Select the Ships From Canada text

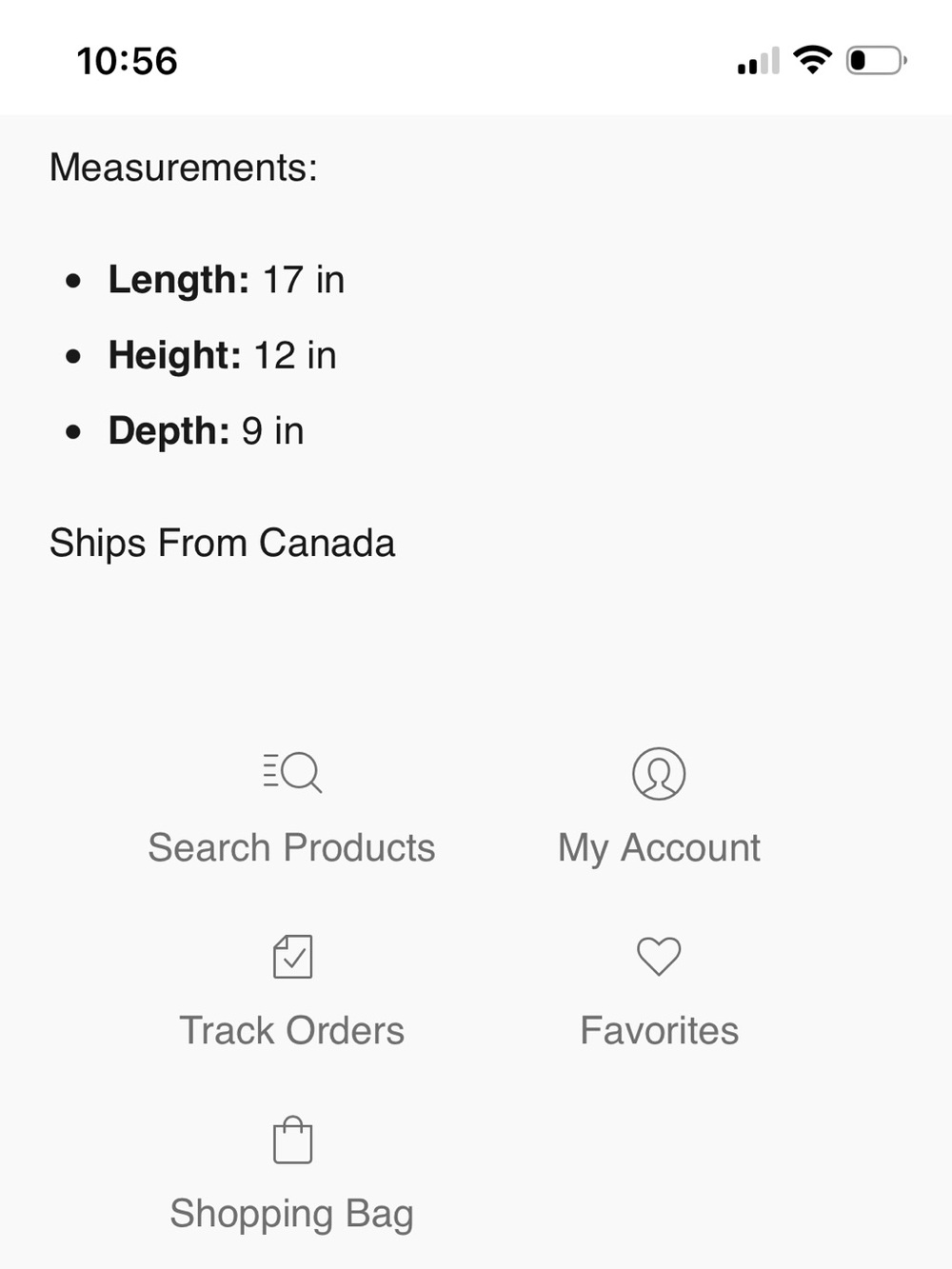click(222, 543)
